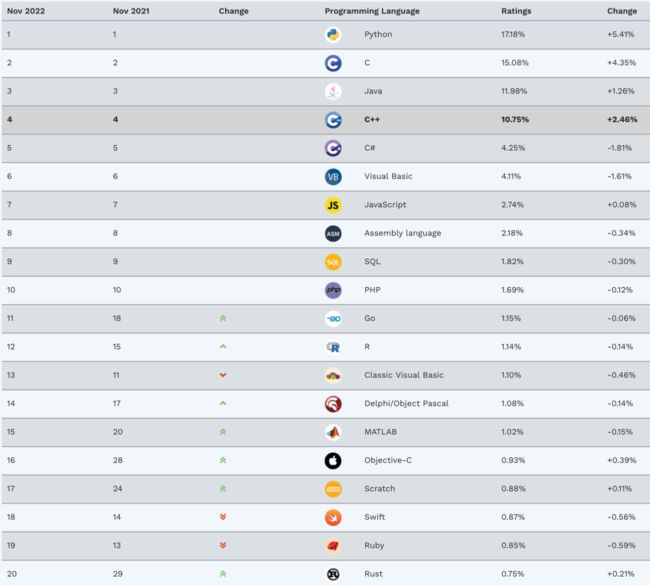Click the purple PHP logo
Viewport: 650px width, 585px height.
333,290
